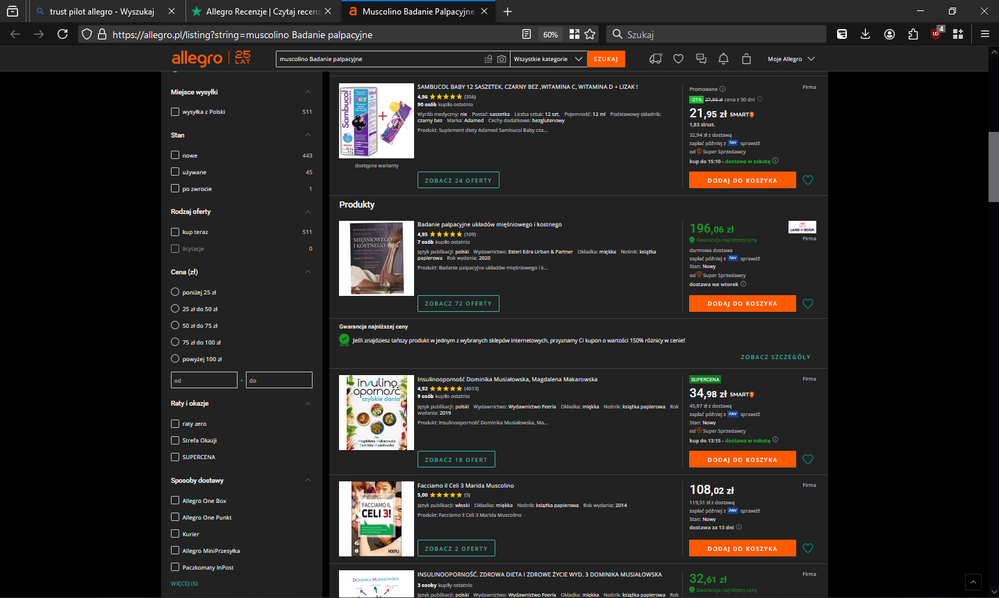Switch to 'trust pilot allegro - Wyszukaj' tab
This screenshot has height=598, width=999.
tap(104, 11)
